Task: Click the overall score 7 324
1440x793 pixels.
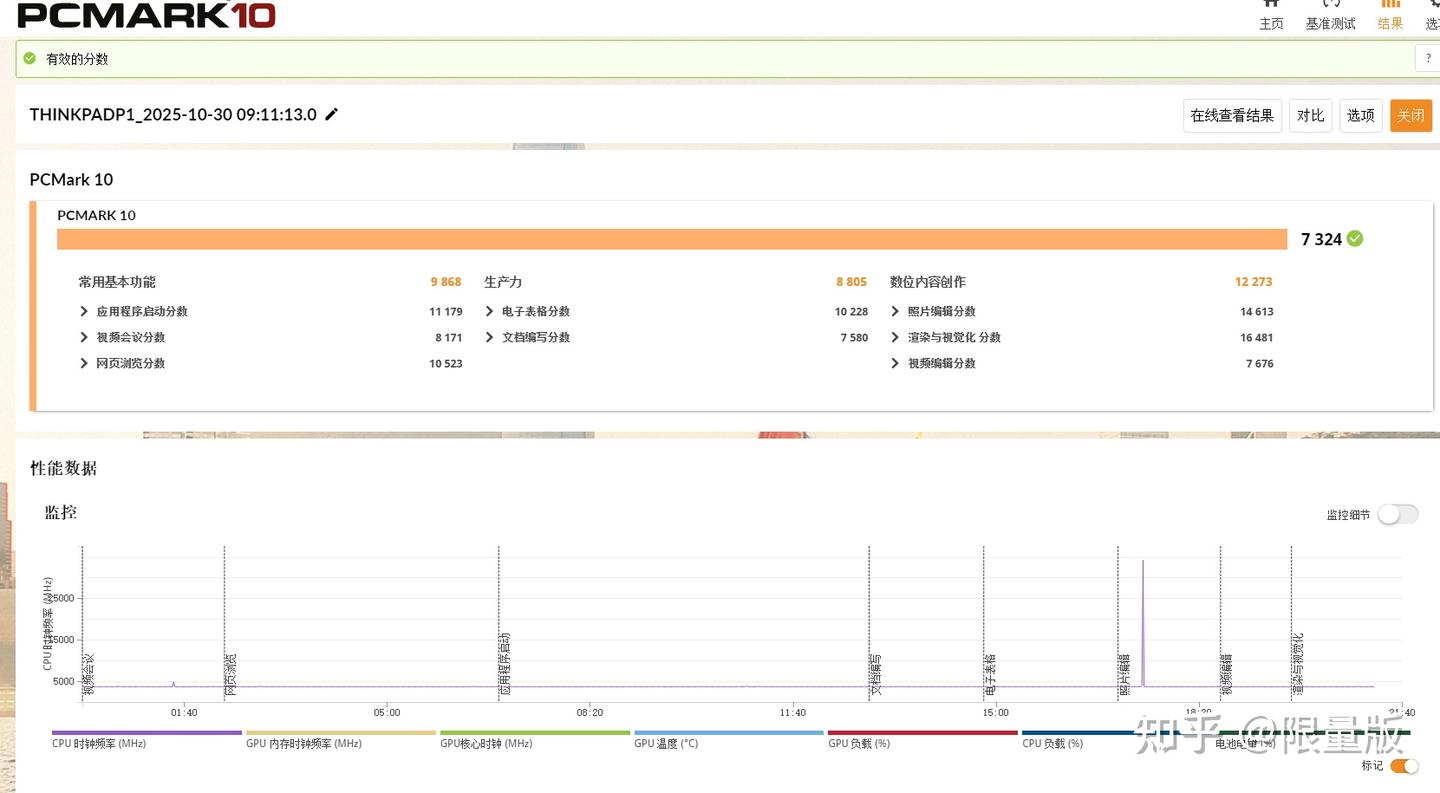Action: pos(1321,239)
